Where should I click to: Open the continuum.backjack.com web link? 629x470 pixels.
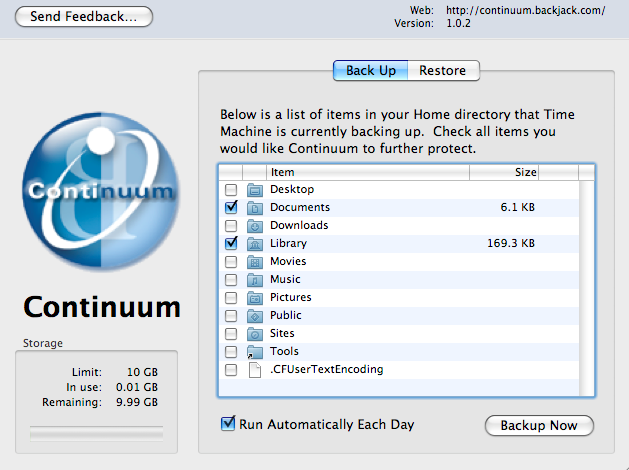(x=526, y=10)
